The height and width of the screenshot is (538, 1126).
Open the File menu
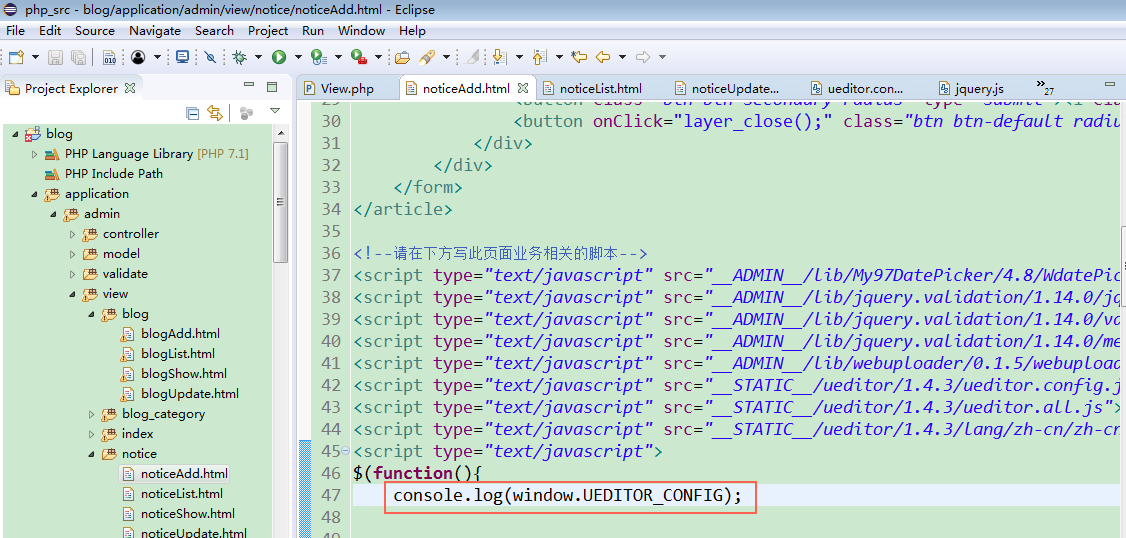coord(15,31)
